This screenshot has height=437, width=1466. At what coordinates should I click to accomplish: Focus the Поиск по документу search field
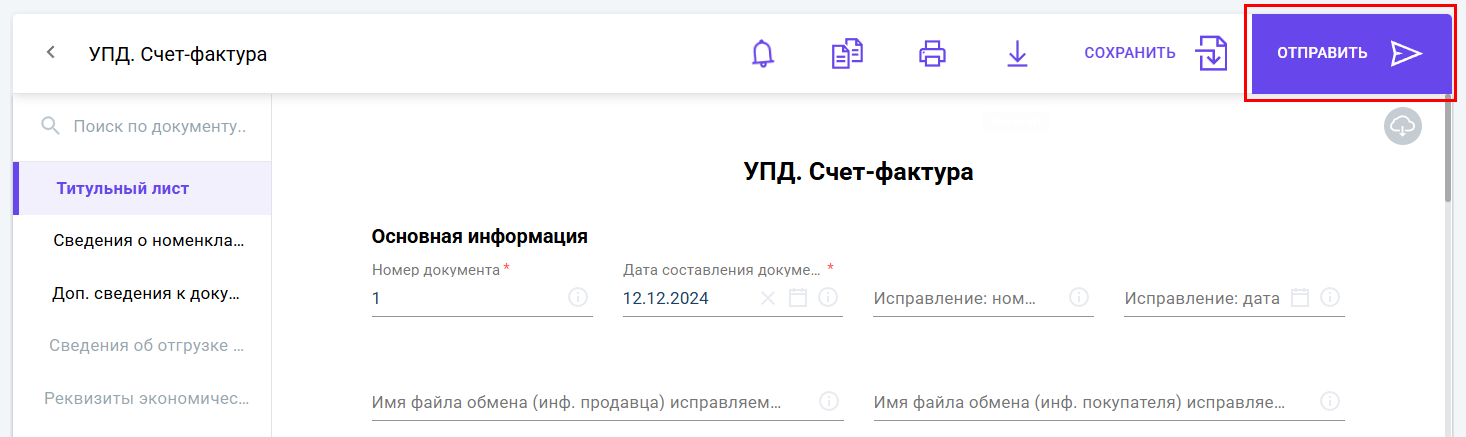159,127
